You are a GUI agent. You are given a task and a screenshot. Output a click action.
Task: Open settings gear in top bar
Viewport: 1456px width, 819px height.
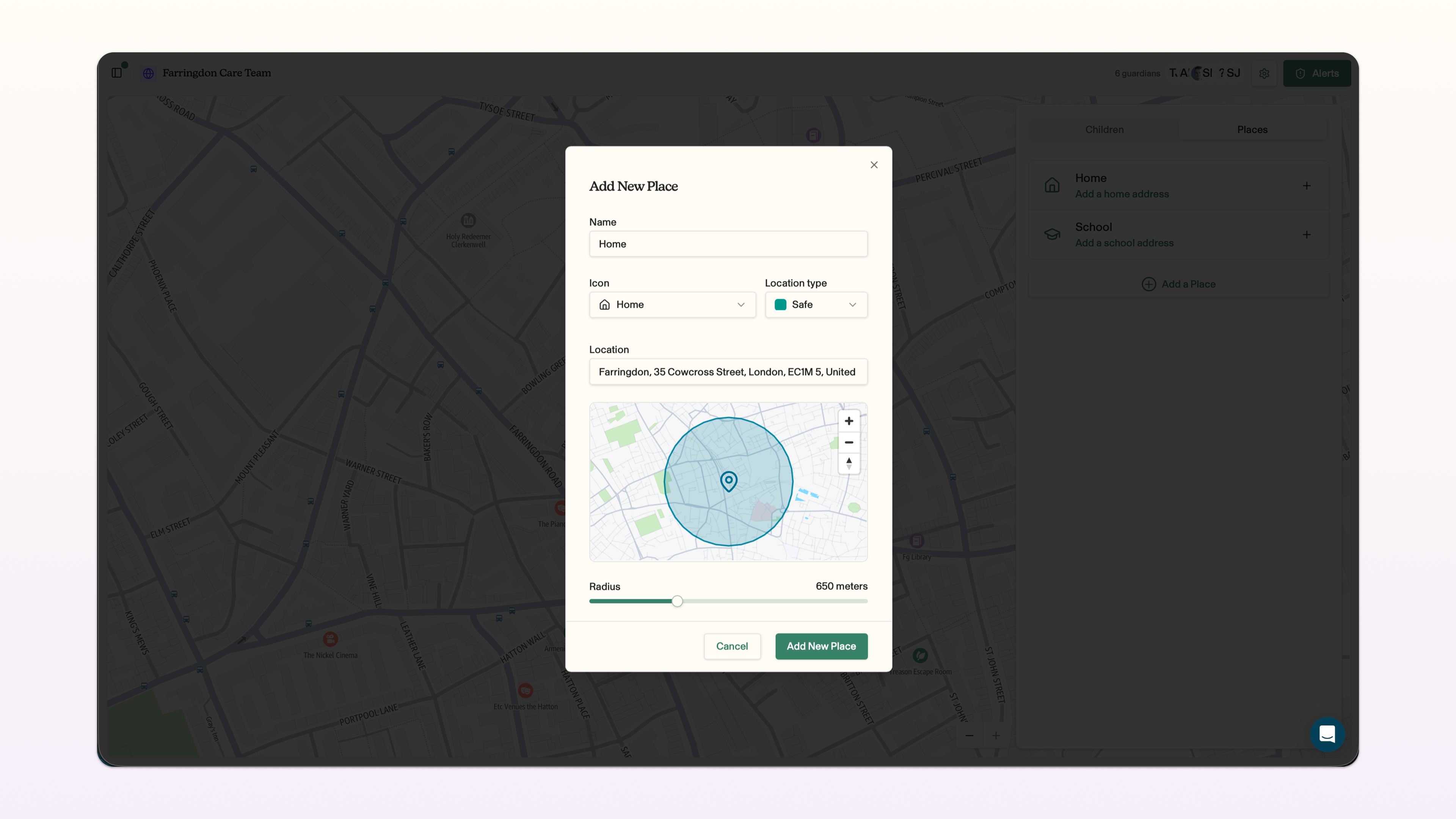pyautogui.click(x=1265, y=74)
